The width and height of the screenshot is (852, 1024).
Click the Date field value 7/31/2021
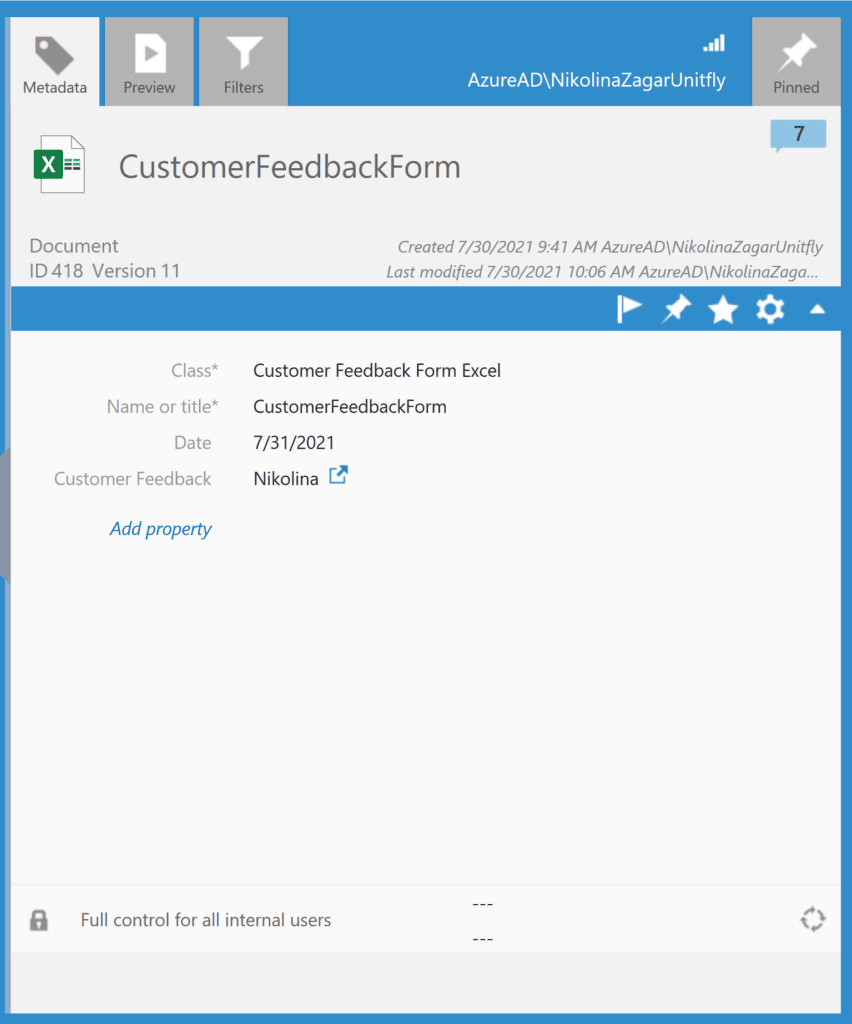click(294, 442)
